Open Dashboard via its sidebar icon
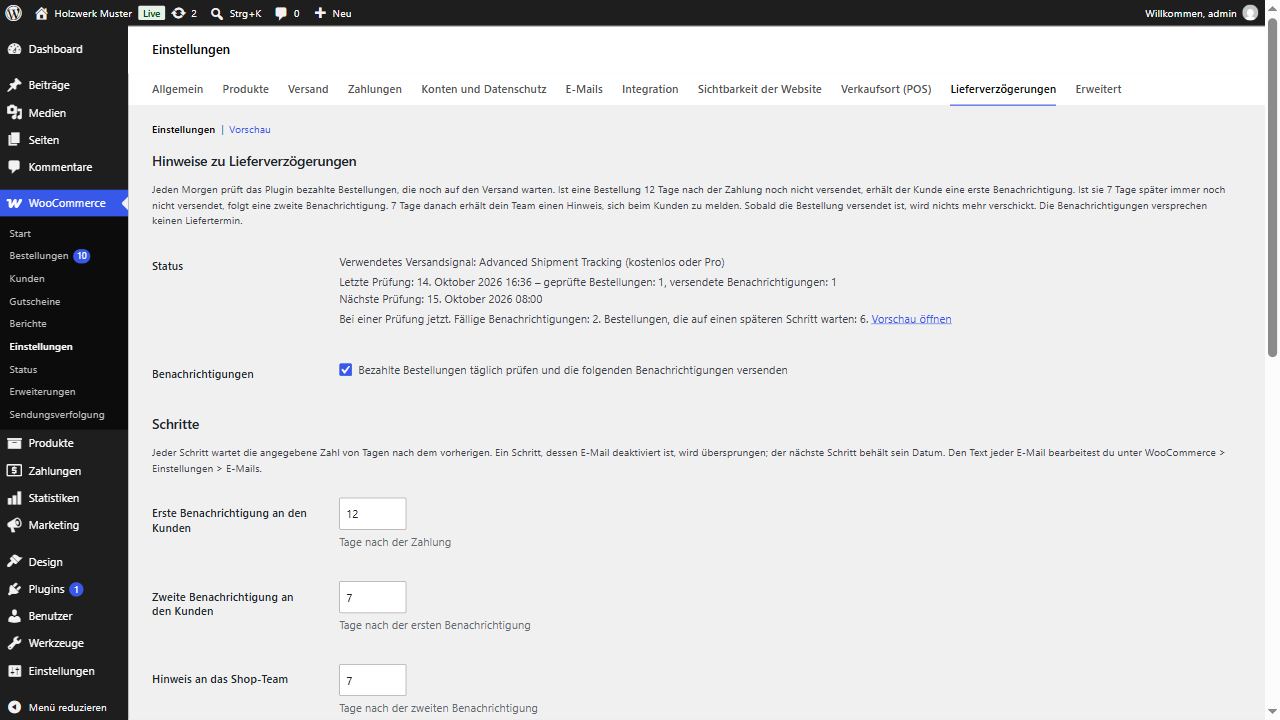The height and width of the screenshot is (720, 1280). tap(15, 49)
